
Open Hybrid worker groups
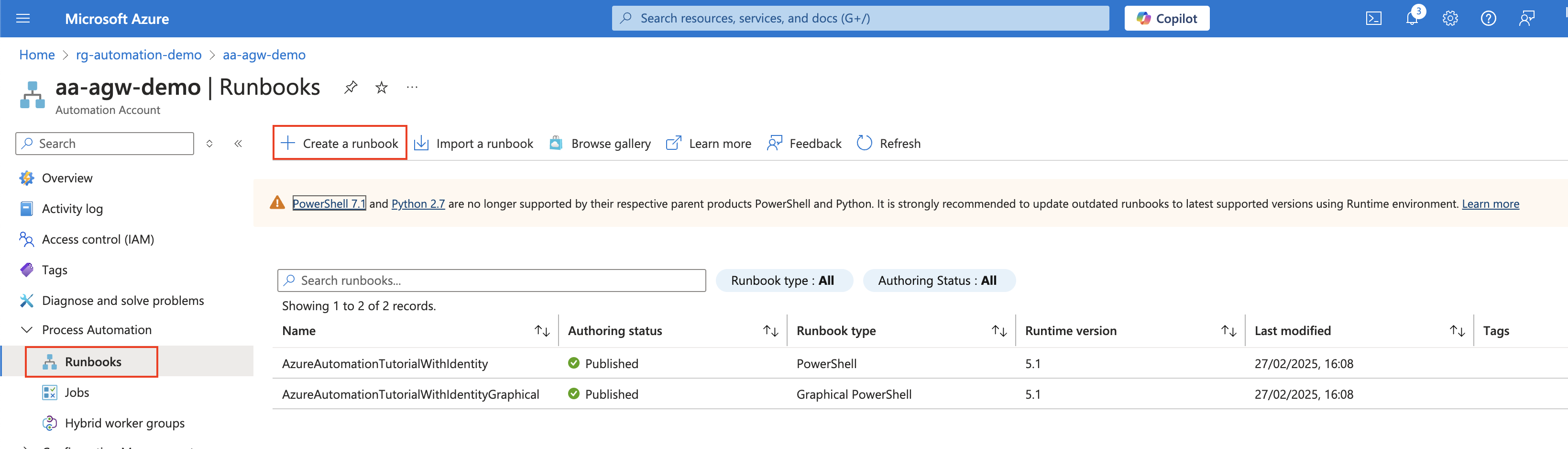point(124,423)
